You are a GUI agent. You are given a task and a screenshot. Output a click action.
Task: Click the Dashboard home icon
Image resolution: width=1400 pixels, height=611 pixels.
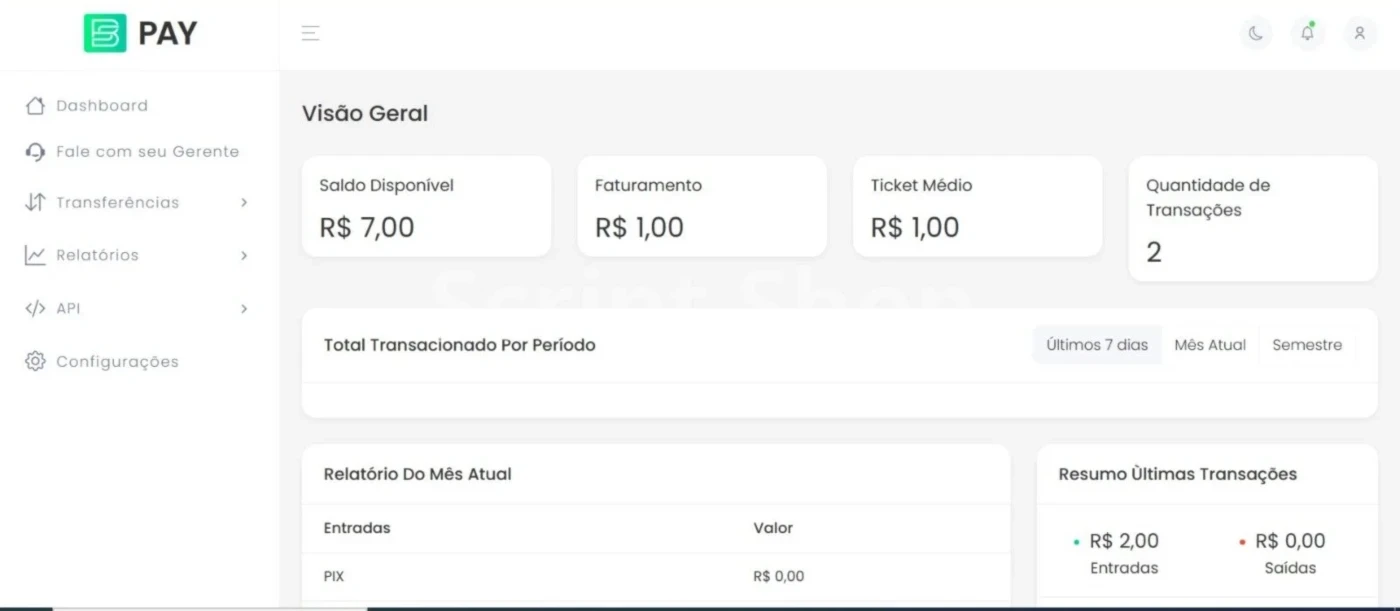tap(35, 106)
